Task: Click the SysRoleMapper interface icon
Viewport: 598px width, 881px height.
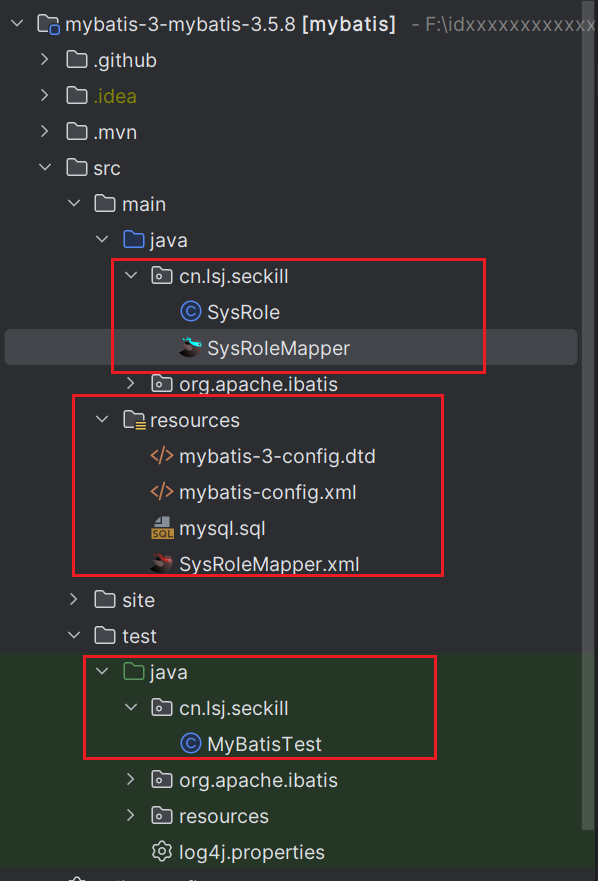Action: tap(192, 347)
